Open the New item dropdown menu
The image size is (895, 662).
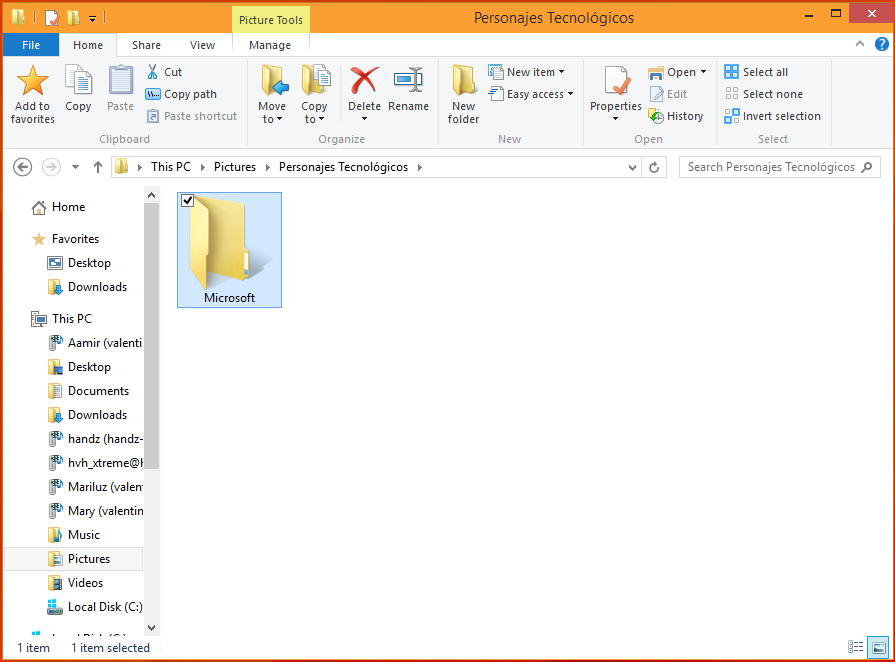point(527,72)
